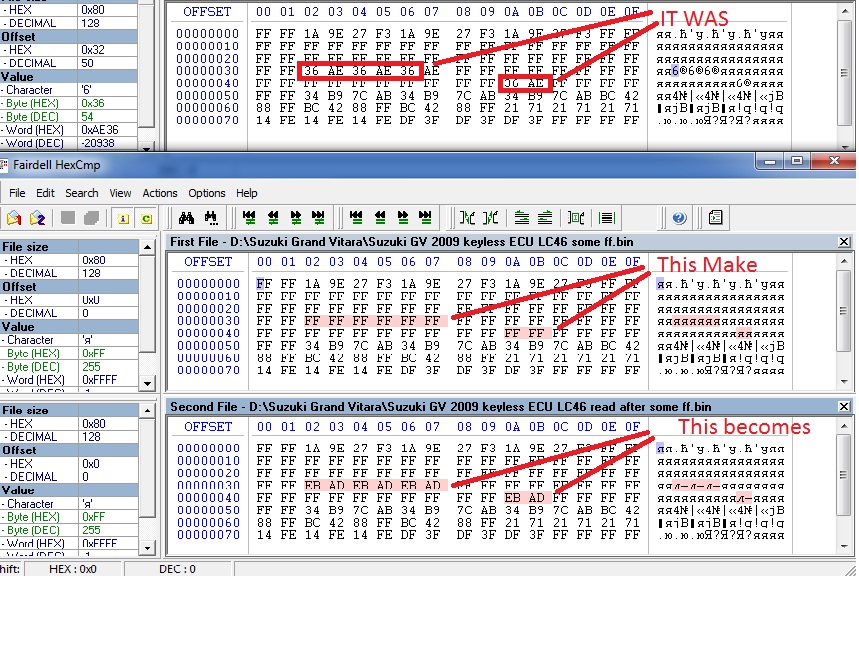Click the second grey stacked-square toolbar icon
Viewport: 859px width, 651px height.
coord(91,218)
